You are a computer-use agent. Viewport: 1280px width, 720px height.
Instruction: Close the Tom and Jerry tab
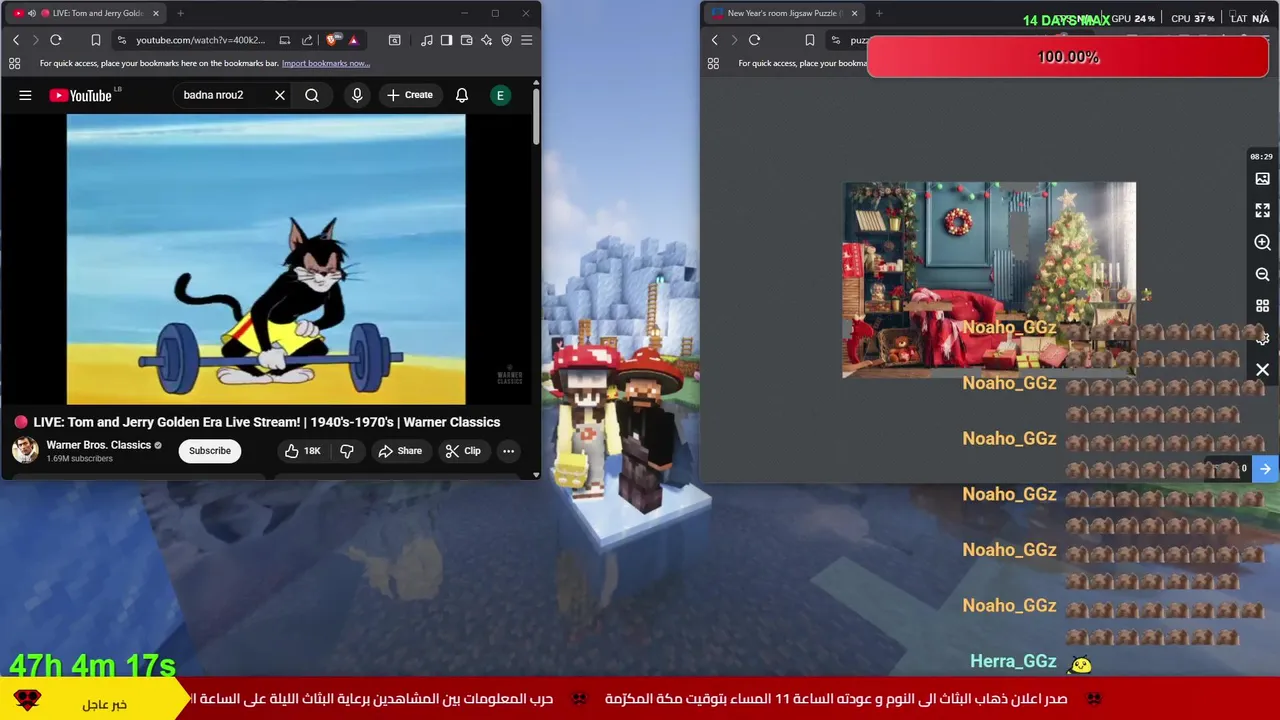pyautogui.click(x=155, y=13)
